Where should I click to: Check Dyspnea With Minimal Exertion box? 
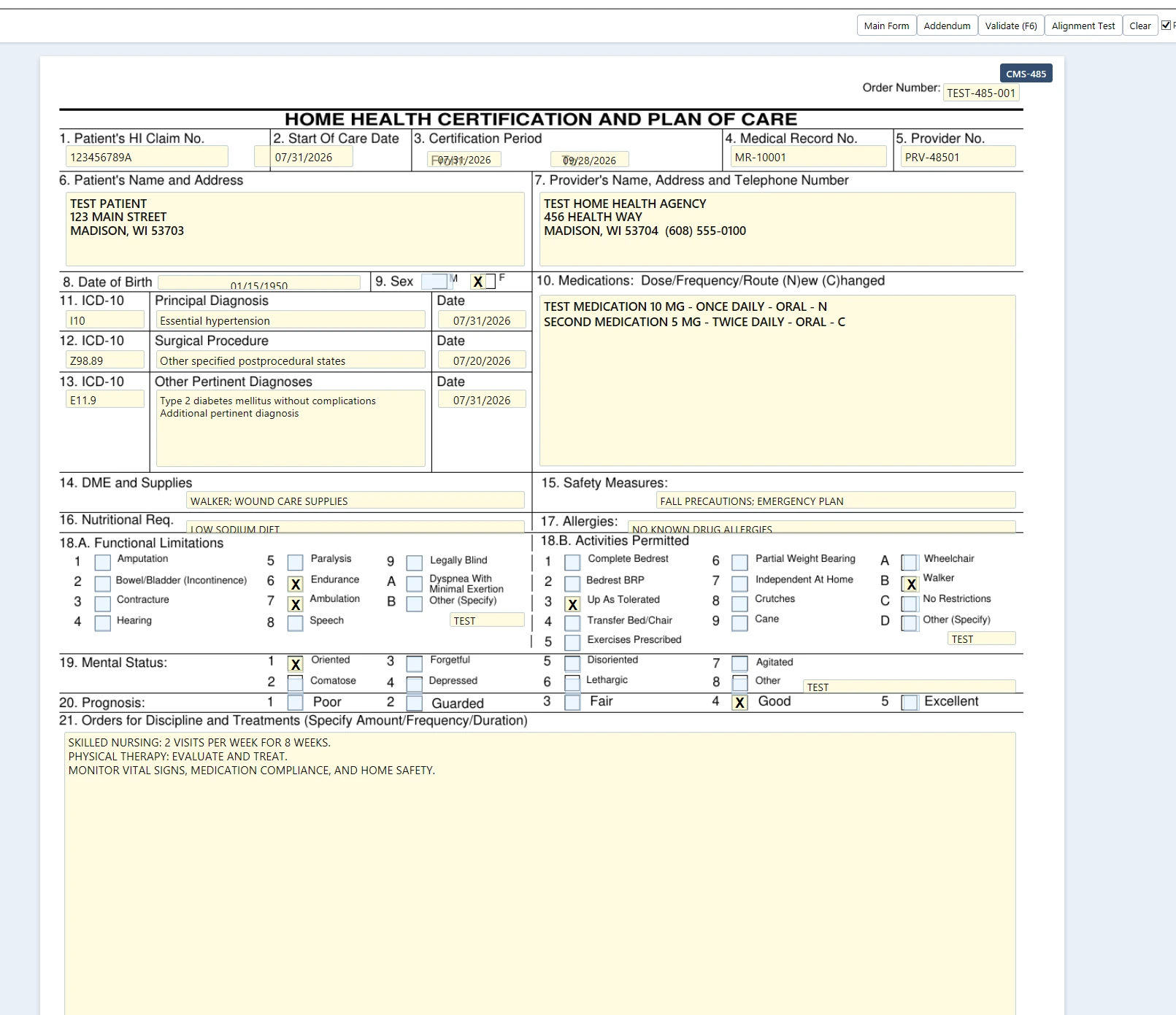point(414,584)
